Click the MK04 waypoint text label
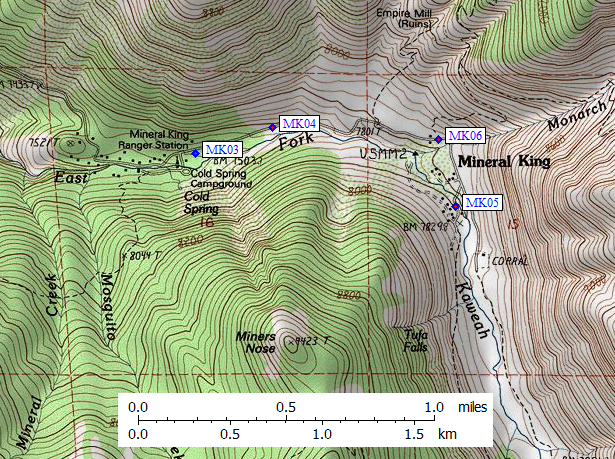 point(299,123)
